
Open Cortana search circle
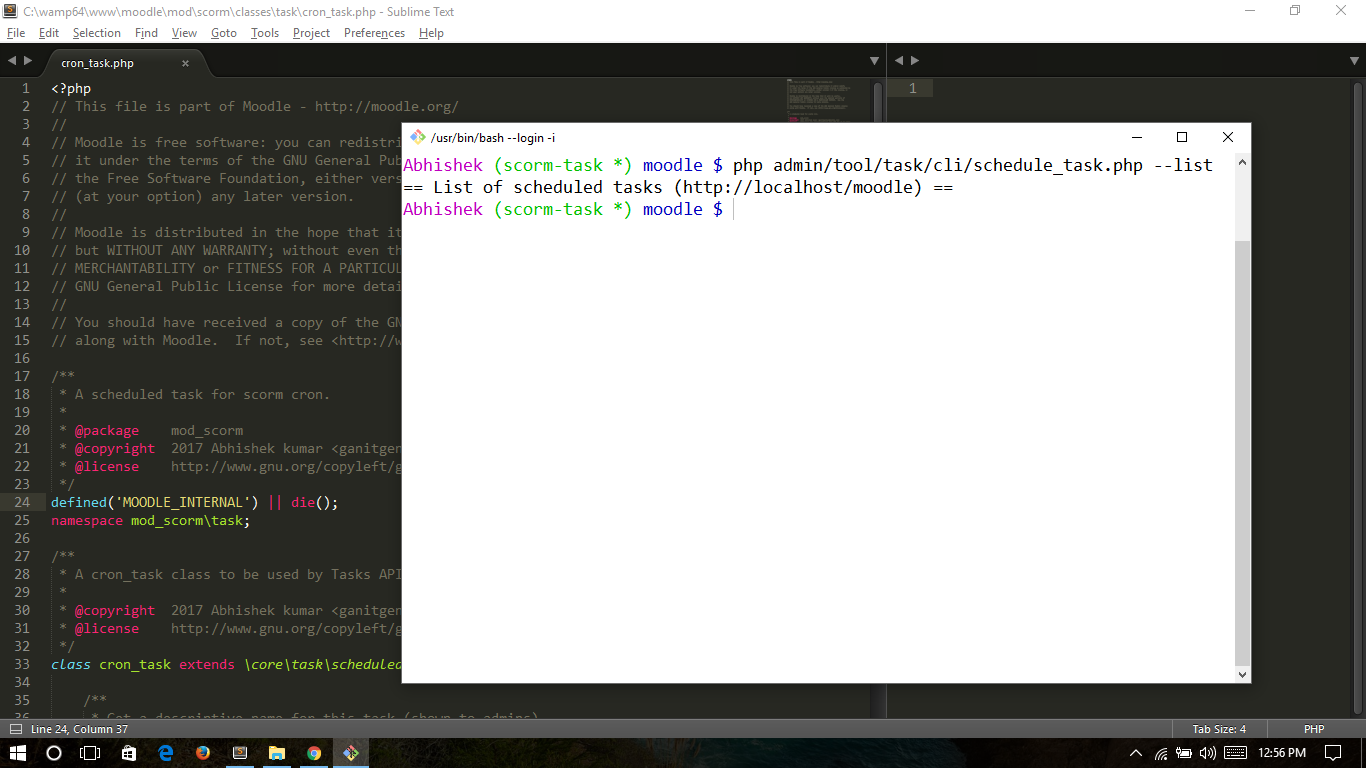tap(54, 753)
